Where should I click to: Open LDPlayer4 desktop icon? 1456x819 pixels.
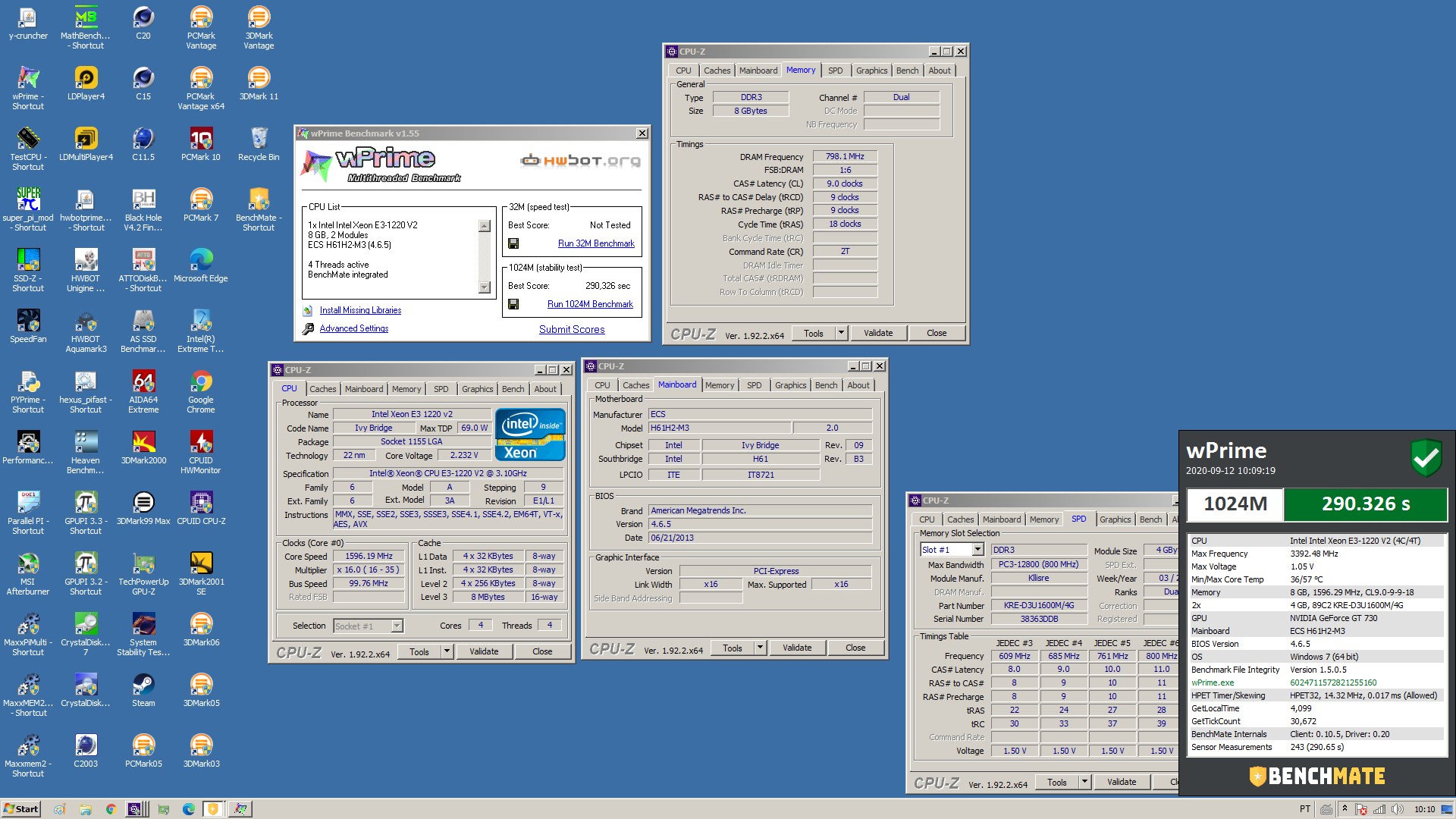[x=86, y=83]
